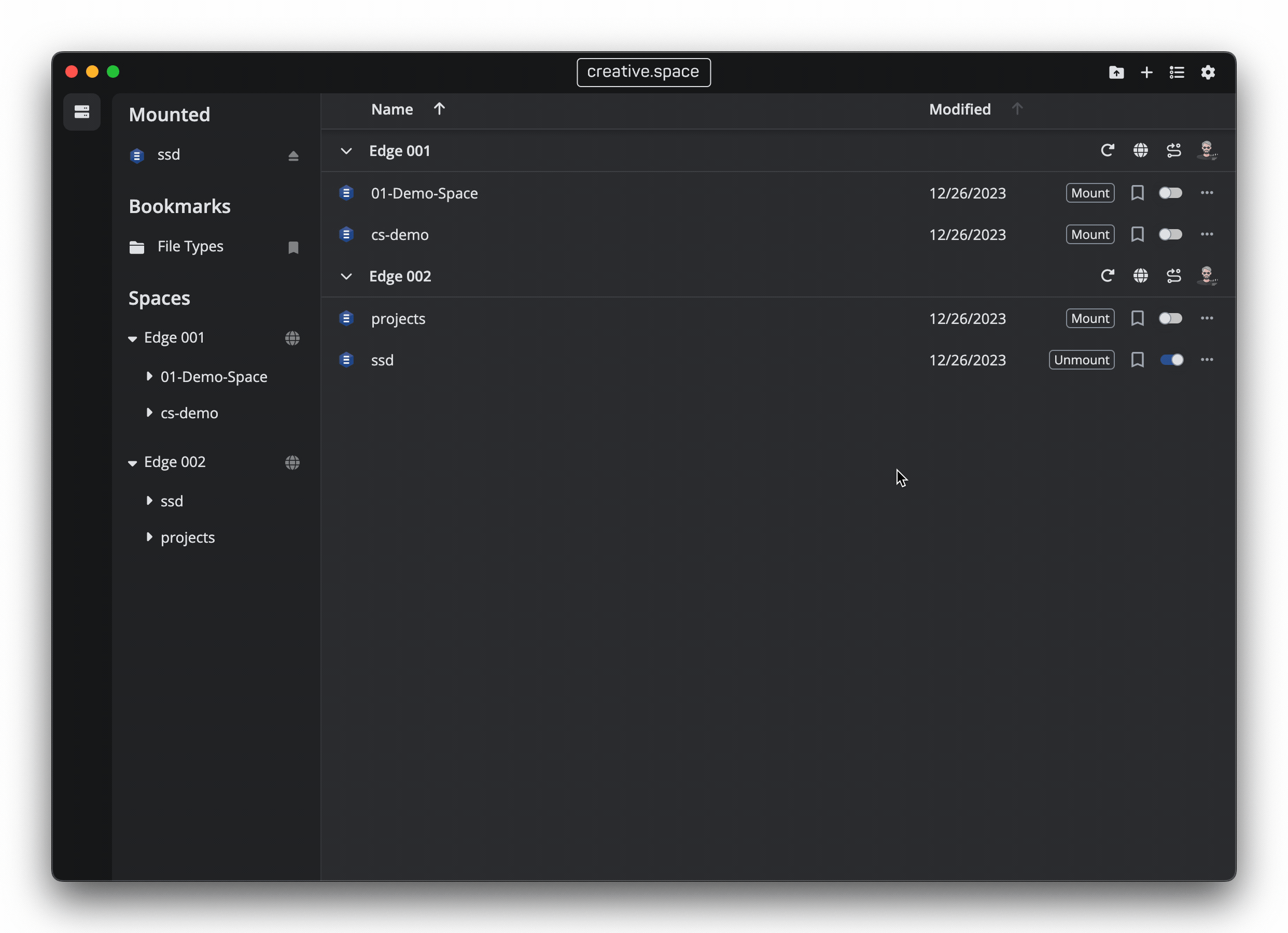The width and height of the screenshot is (1288, 933).
Task: Open the user avatar on Edge 001 row
Action: [1206, 150]
